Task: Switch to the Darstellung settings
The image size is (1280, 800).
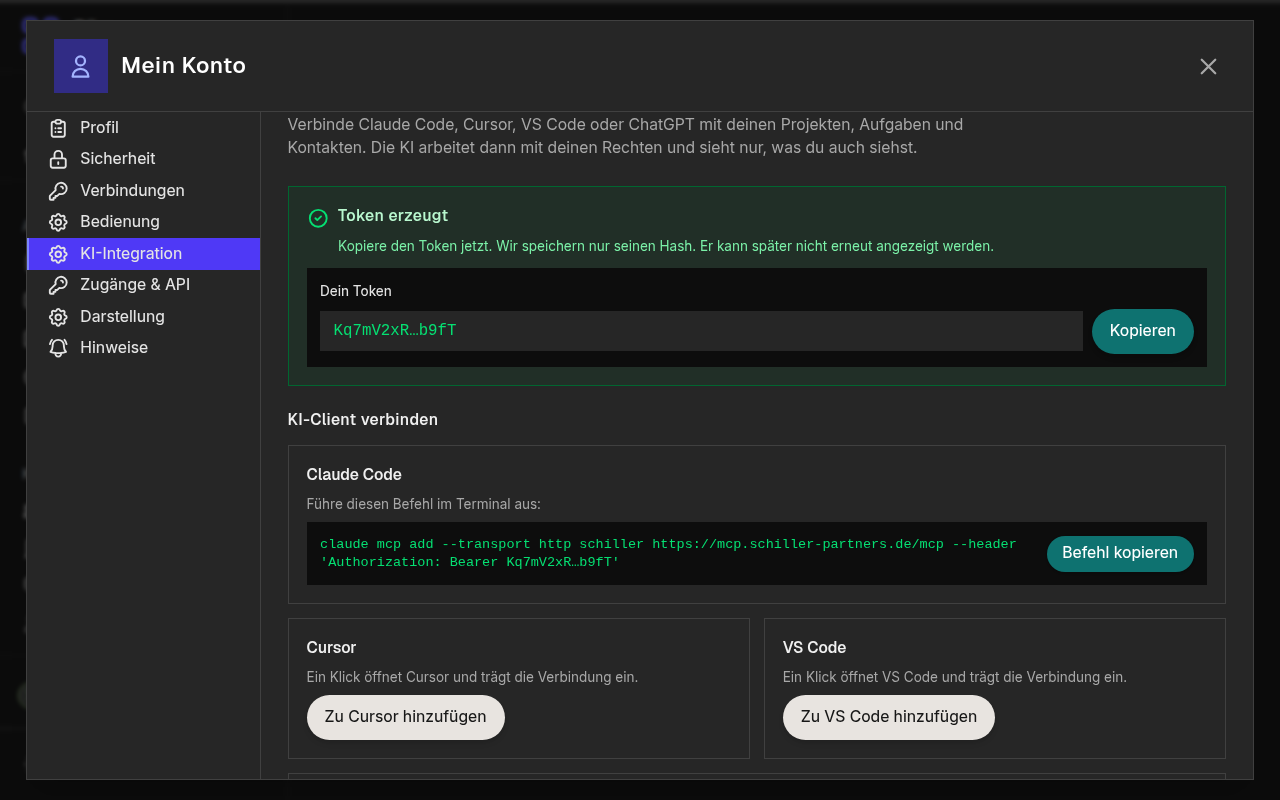Action: pos(144,317)
